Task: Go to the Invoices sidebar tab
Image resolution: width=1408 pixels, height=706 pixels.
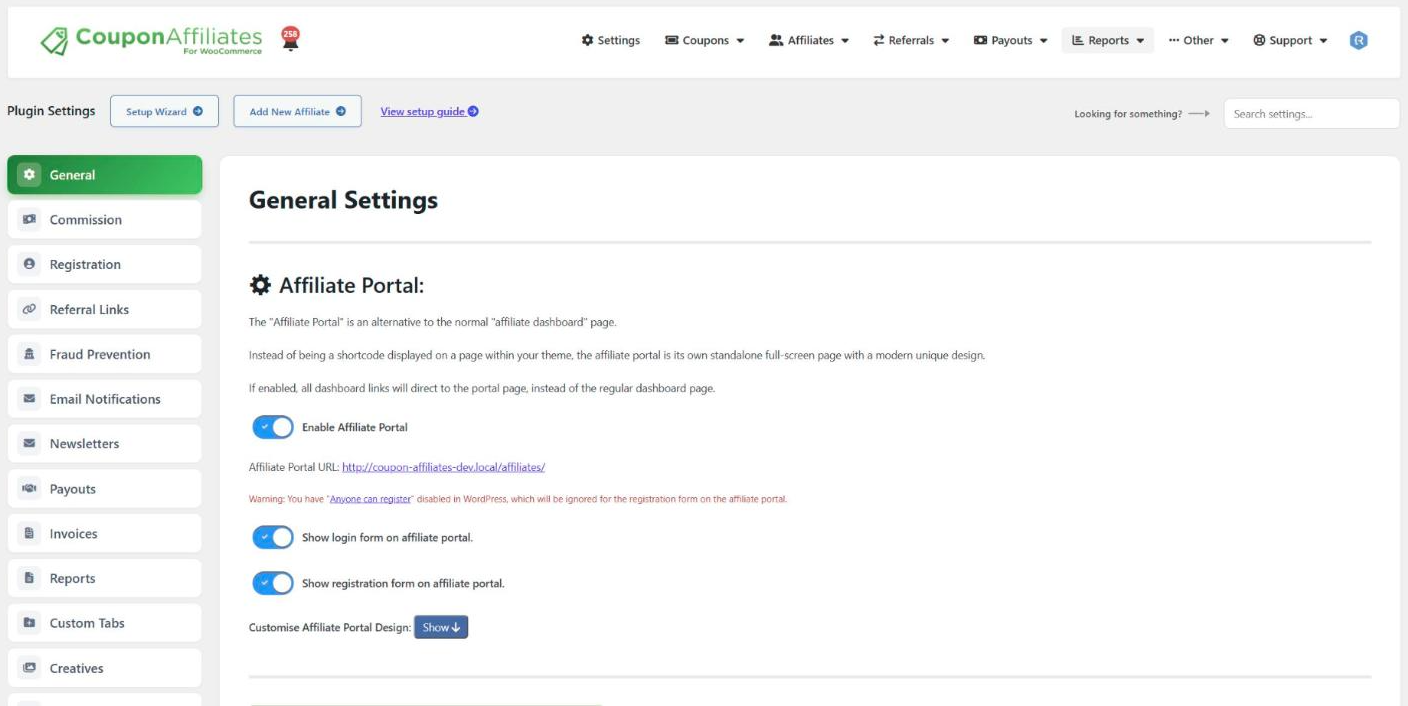Action: 105,533
